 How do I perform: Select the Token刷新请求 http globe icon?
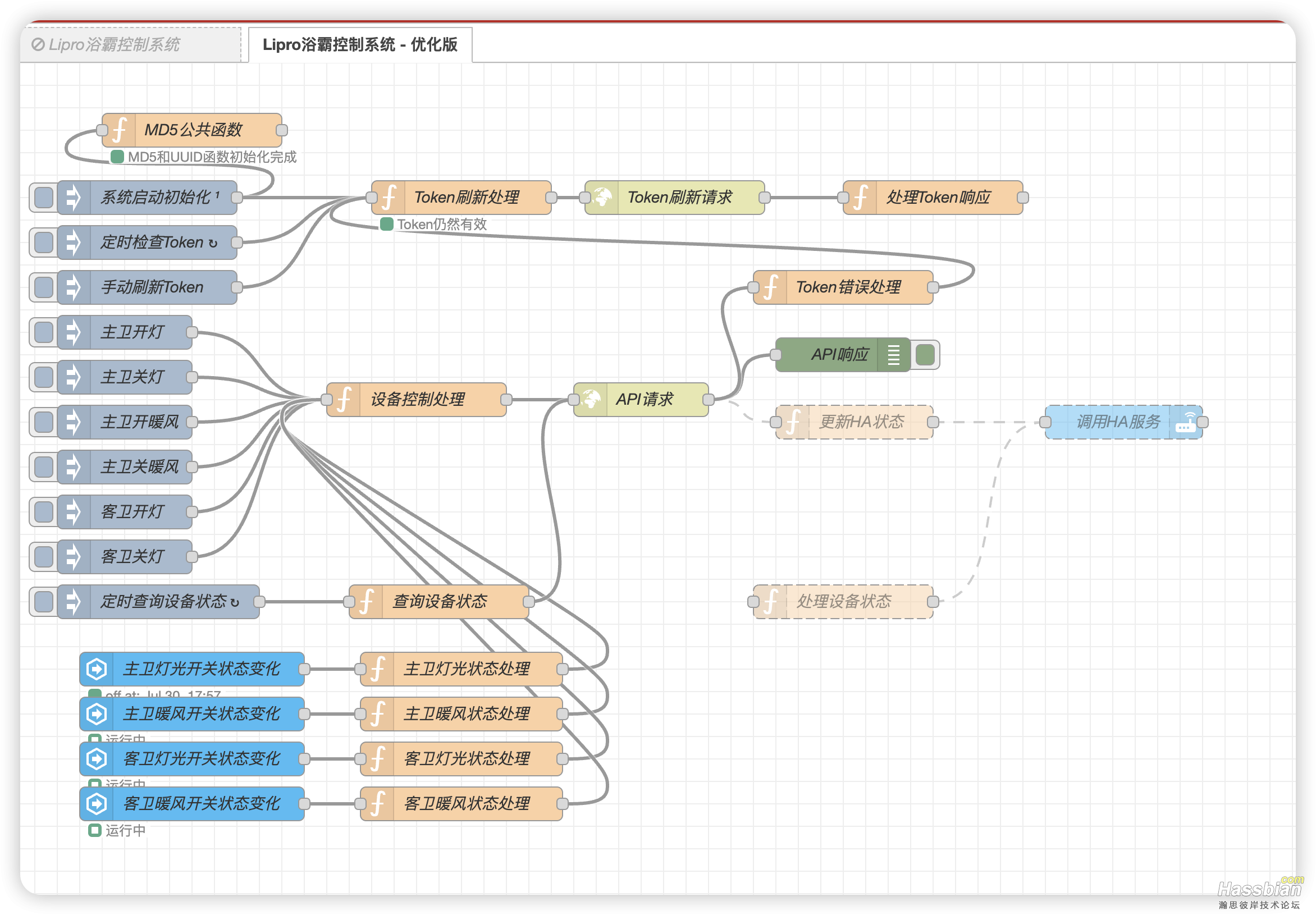click(602, 198)
